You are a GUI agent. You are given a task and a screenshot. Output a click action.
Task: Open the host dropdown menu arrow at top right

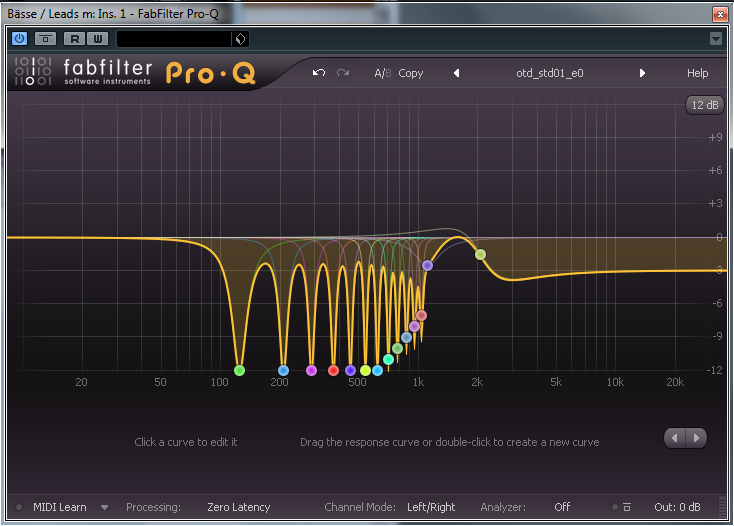point(715,38)
